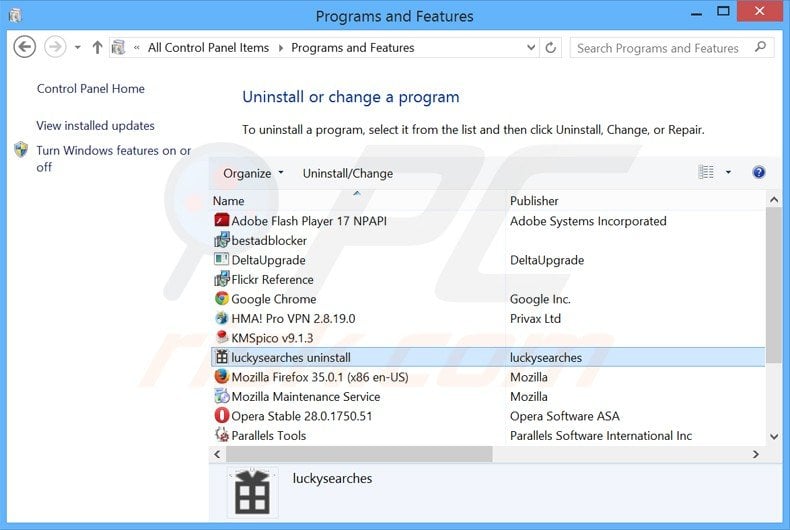Select Opera Stable 28.0.1750.51 entry

pos(301,416)
